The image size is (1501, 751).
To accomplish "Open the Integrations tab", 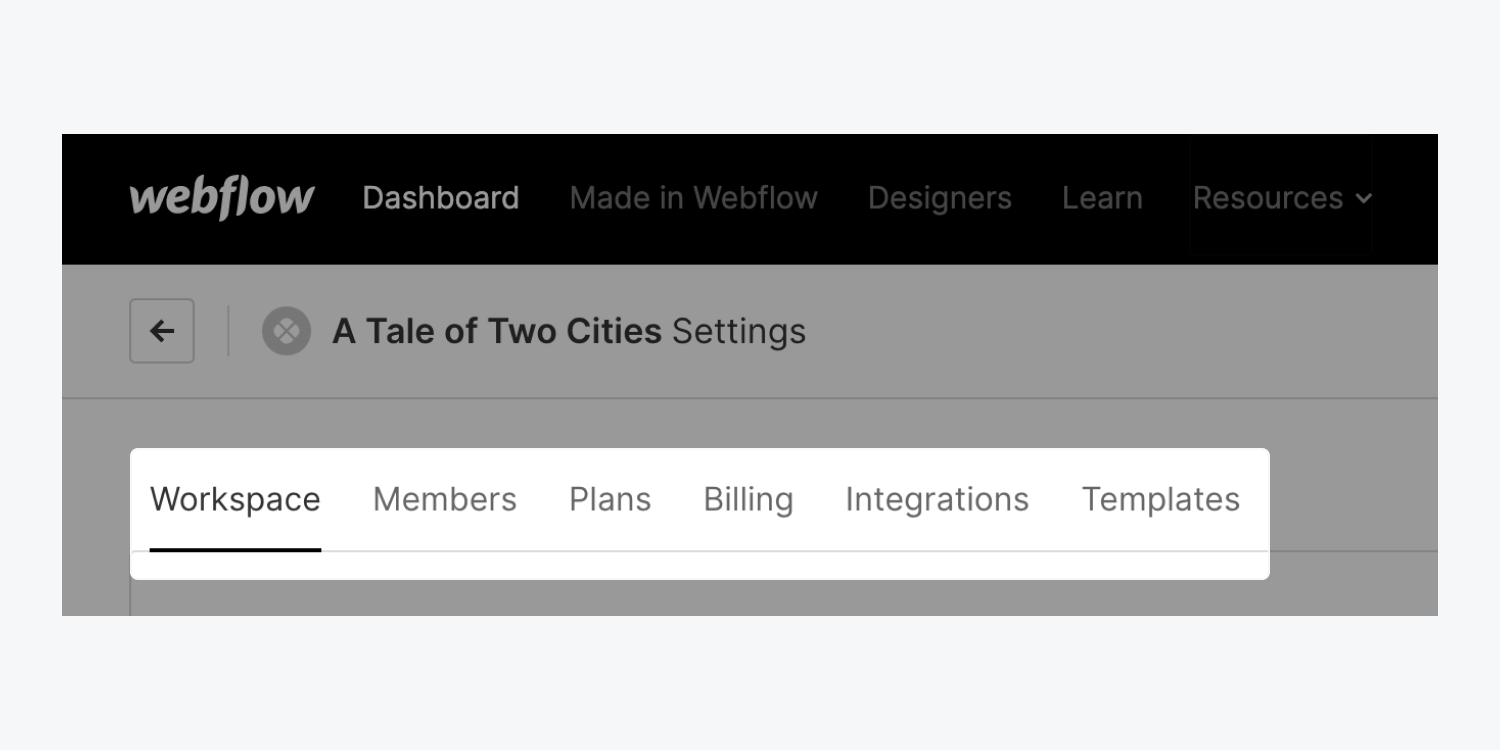I will 937,499.
